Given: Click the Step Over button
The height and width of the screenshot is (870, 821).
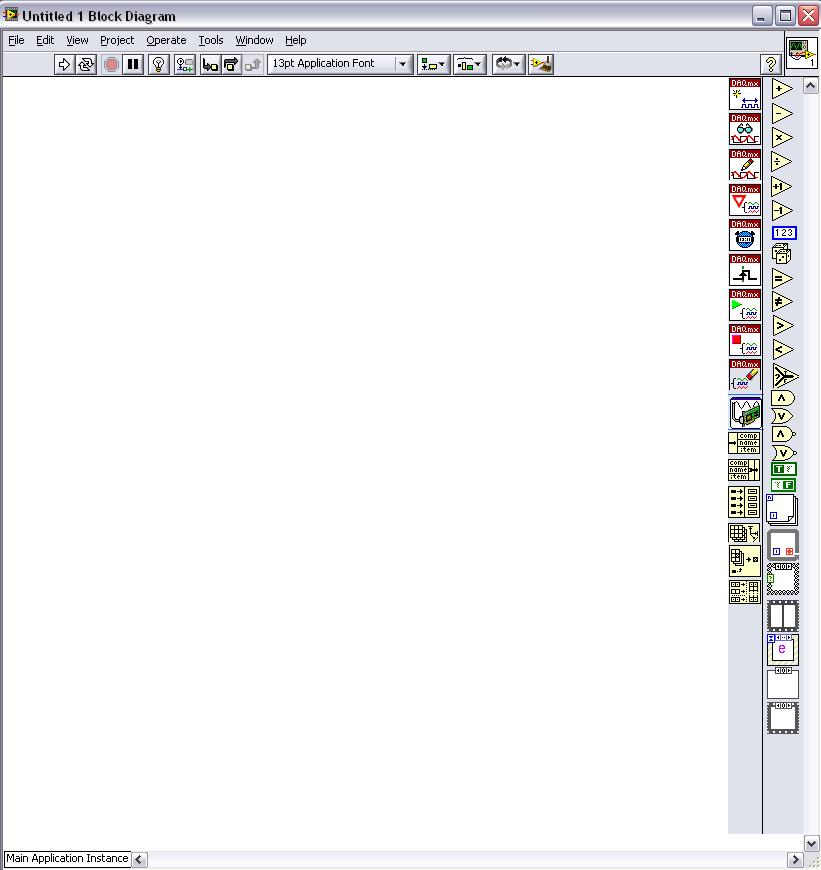Looking at the screenshot, I should pos(231,64).
